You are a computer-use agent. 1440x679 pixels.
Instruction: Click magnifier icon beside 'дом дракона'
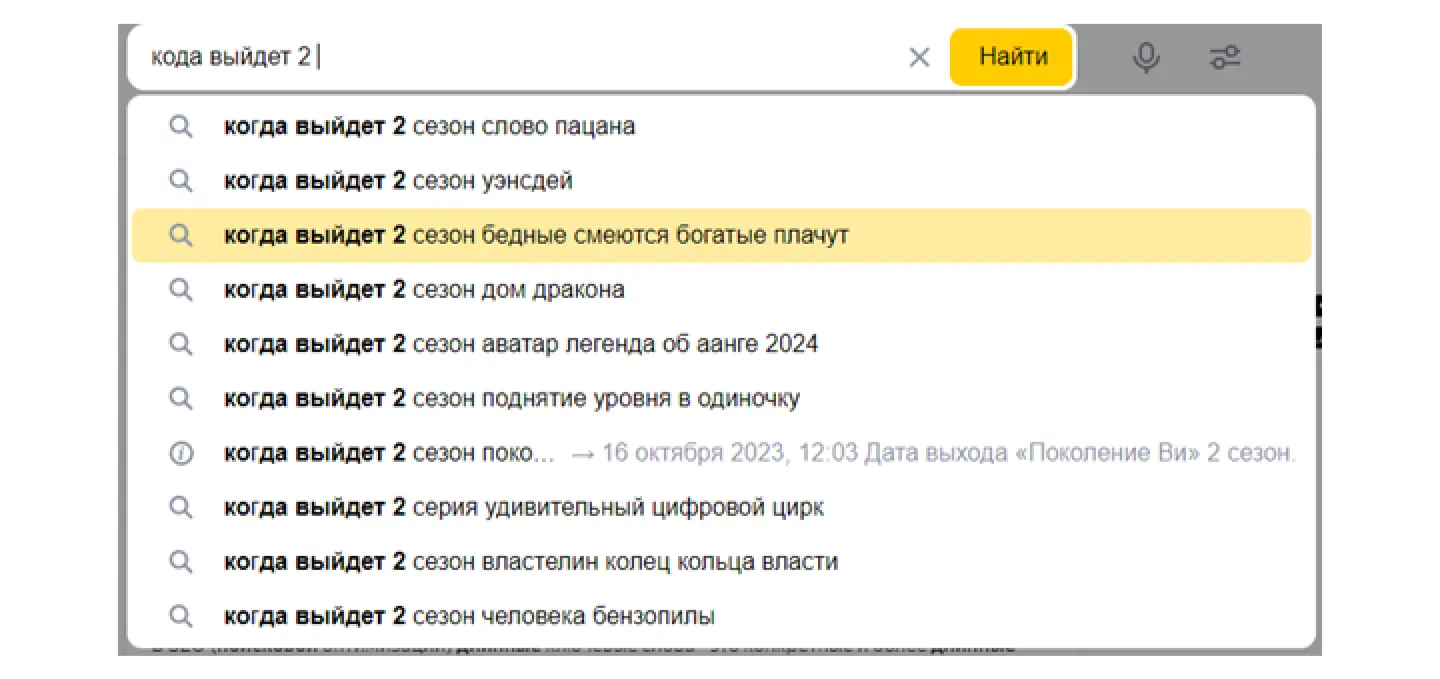pos(181,290)
